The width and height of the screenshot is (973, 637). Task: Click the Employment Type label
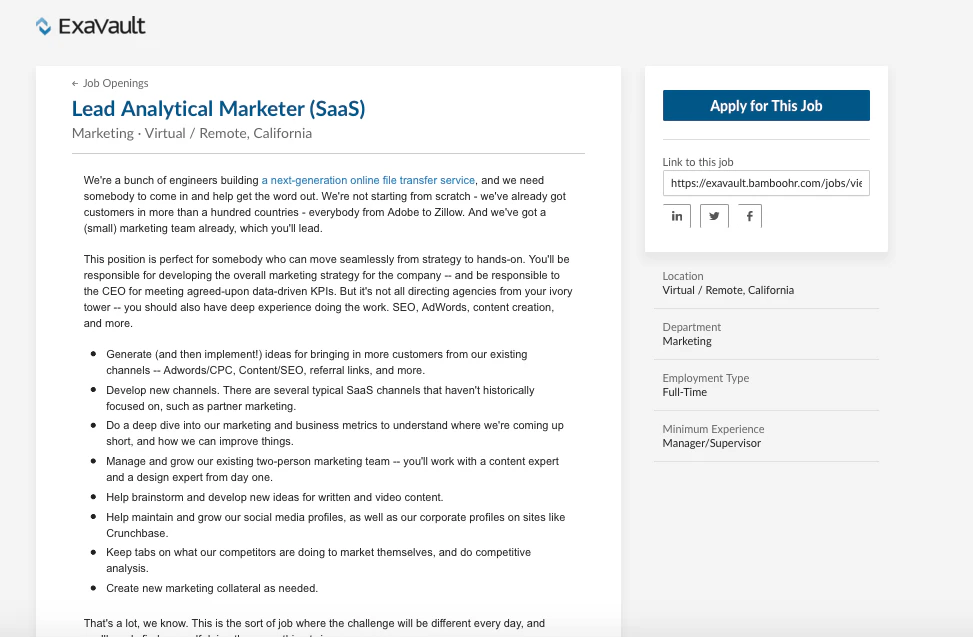706,378
